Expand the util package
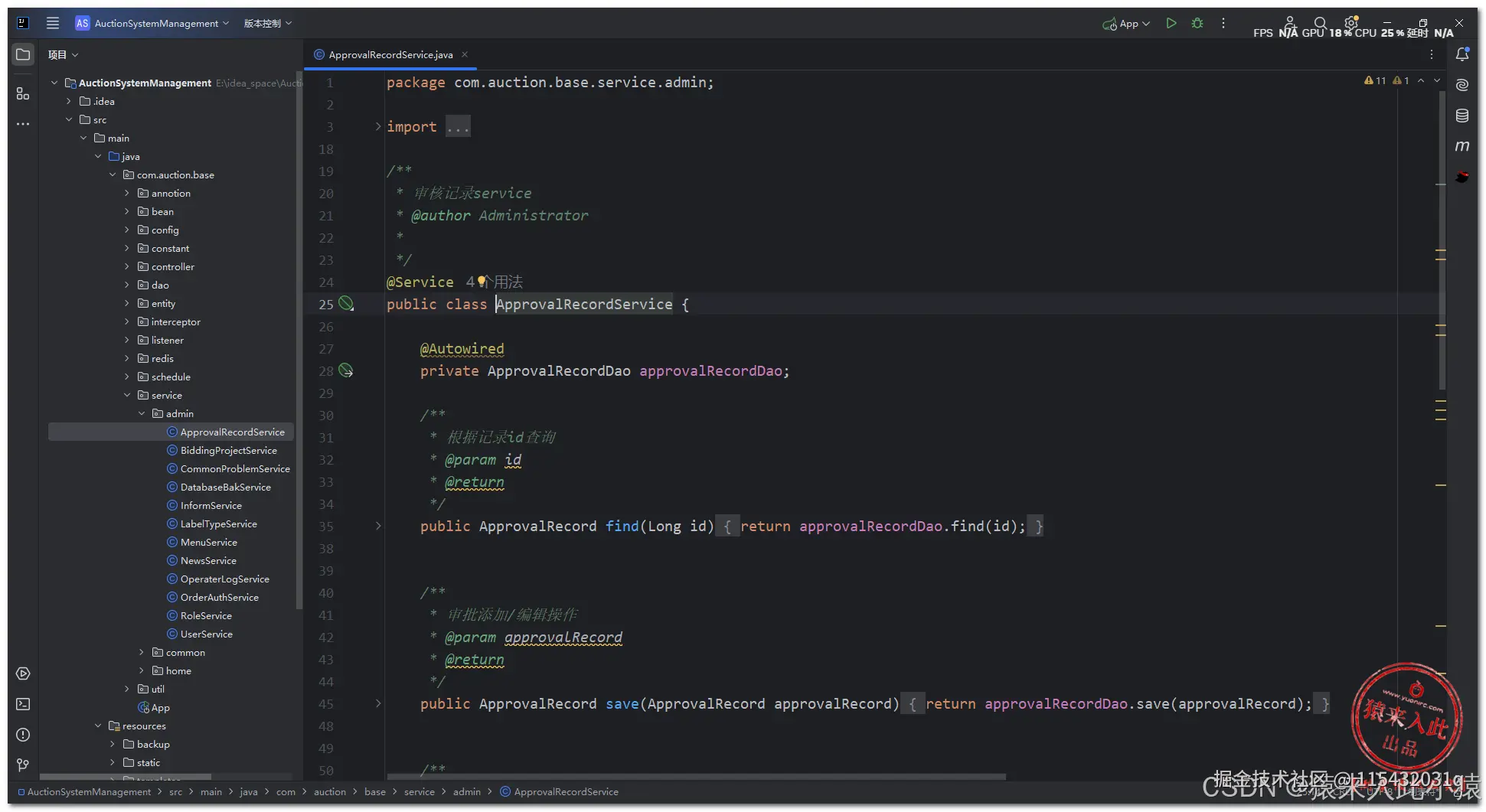Image resolution: width=1486 pixels, height=812 pixels. point(127,689)
